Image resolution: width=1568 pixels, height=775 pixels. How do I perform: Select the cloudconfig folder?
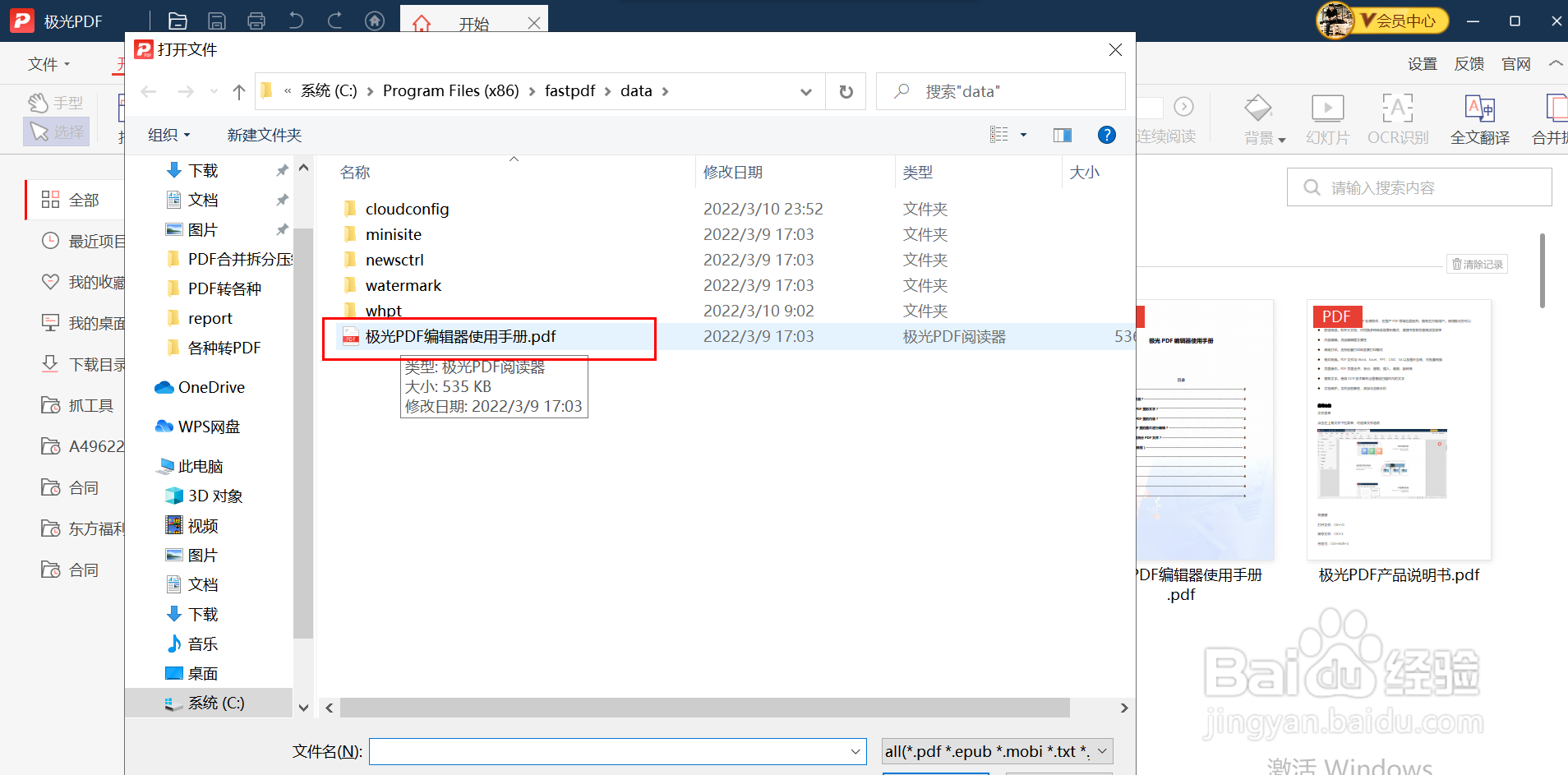(407, 209)
